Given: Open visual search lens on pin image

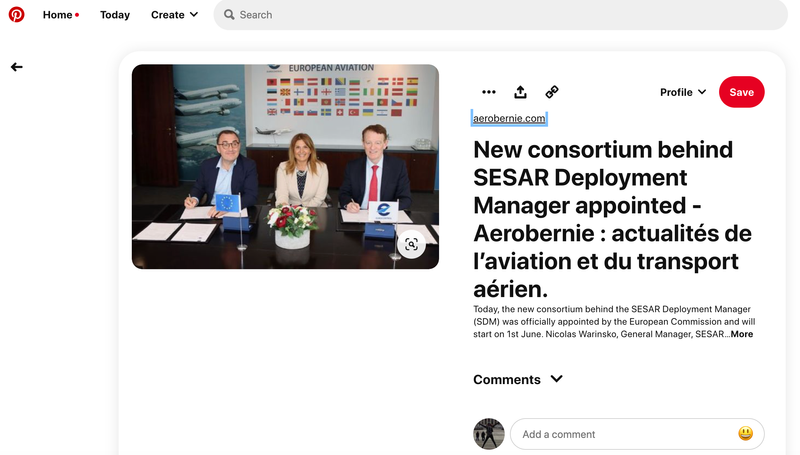Looking at the screenshot, I should click(411, 244).
